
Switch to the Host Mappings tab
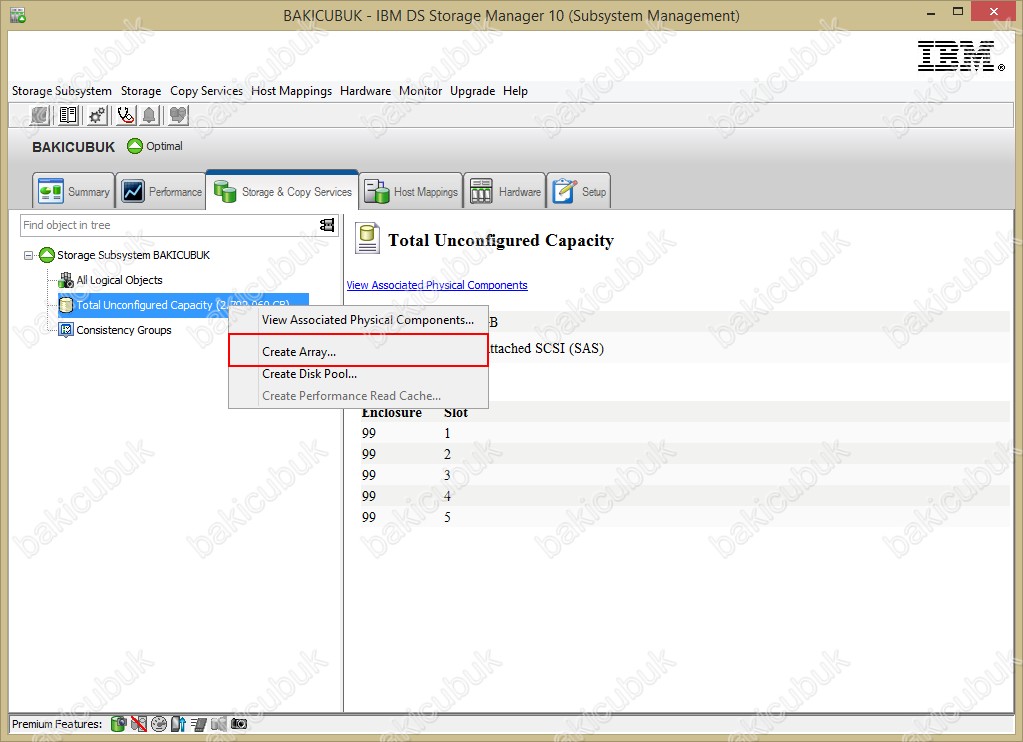411,191
